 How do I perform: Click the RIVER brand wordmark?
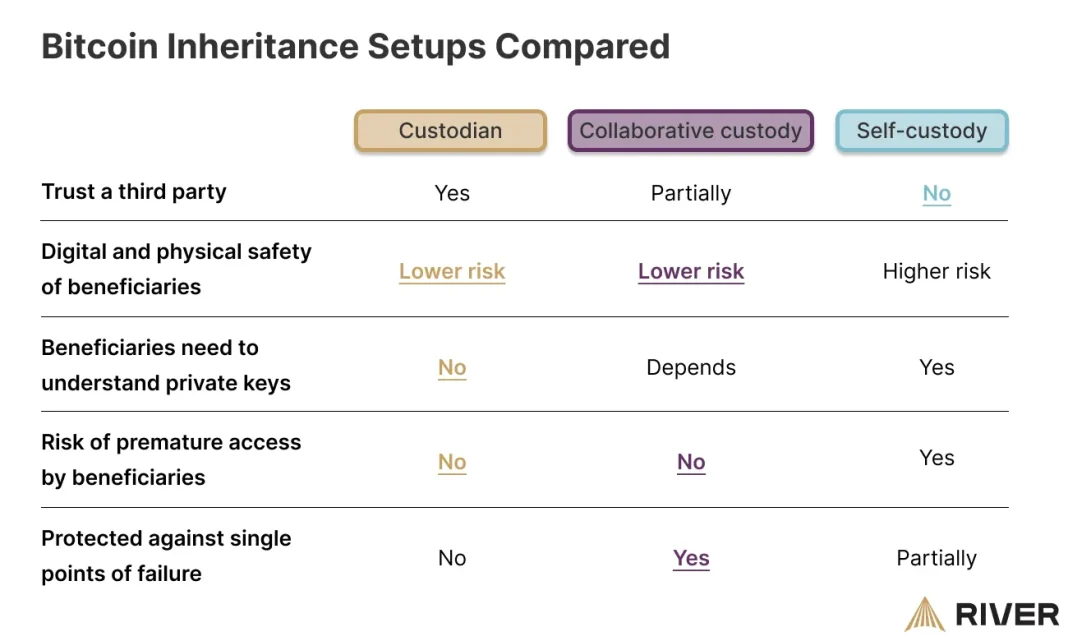click(1007, 614)
